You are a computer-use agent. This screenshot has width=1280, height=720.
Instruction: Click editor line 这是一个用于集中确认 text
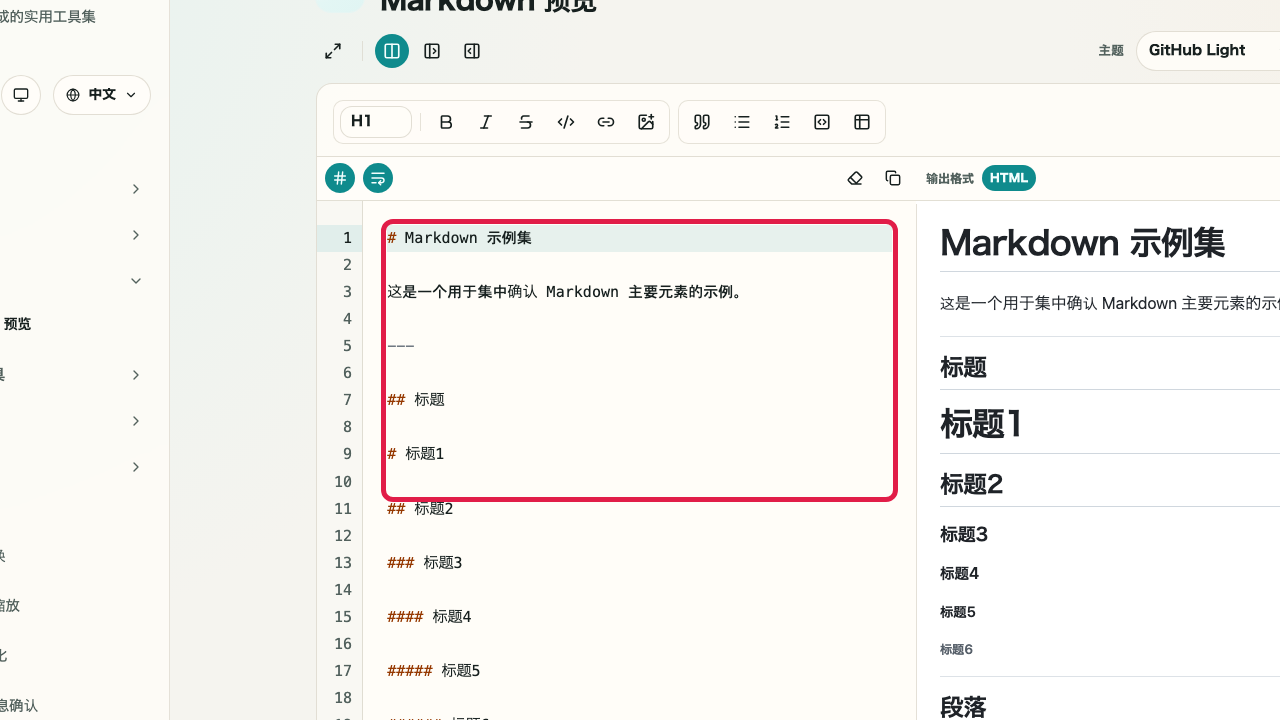[x=566, y=292]
